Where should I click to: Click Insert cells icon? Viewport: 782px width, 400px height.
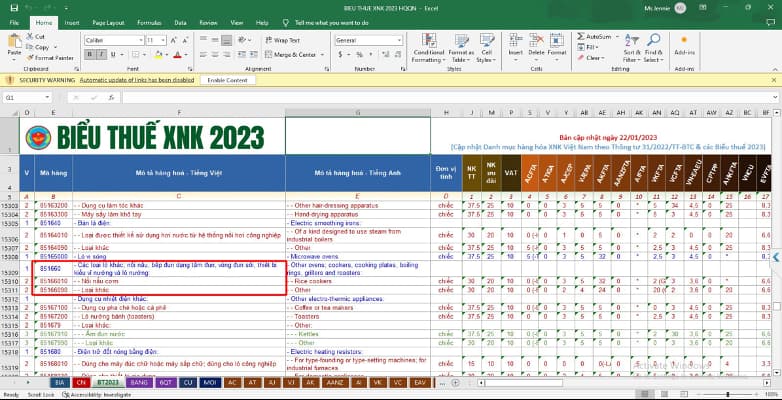(515, 42)
